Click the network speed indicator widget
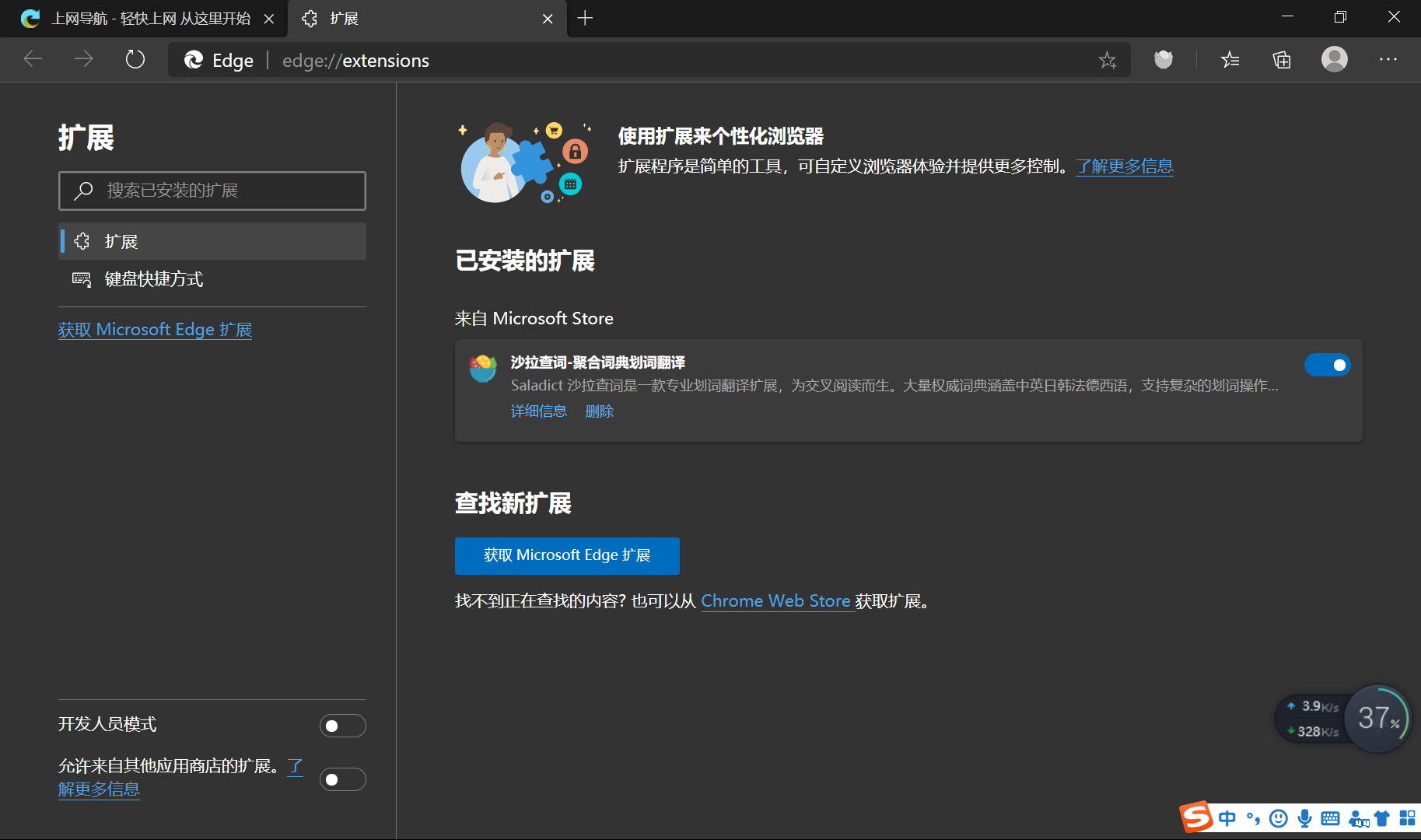The height and width of the screenshot is (840, 1421). pyautogui.click(x=1314, y=719)
